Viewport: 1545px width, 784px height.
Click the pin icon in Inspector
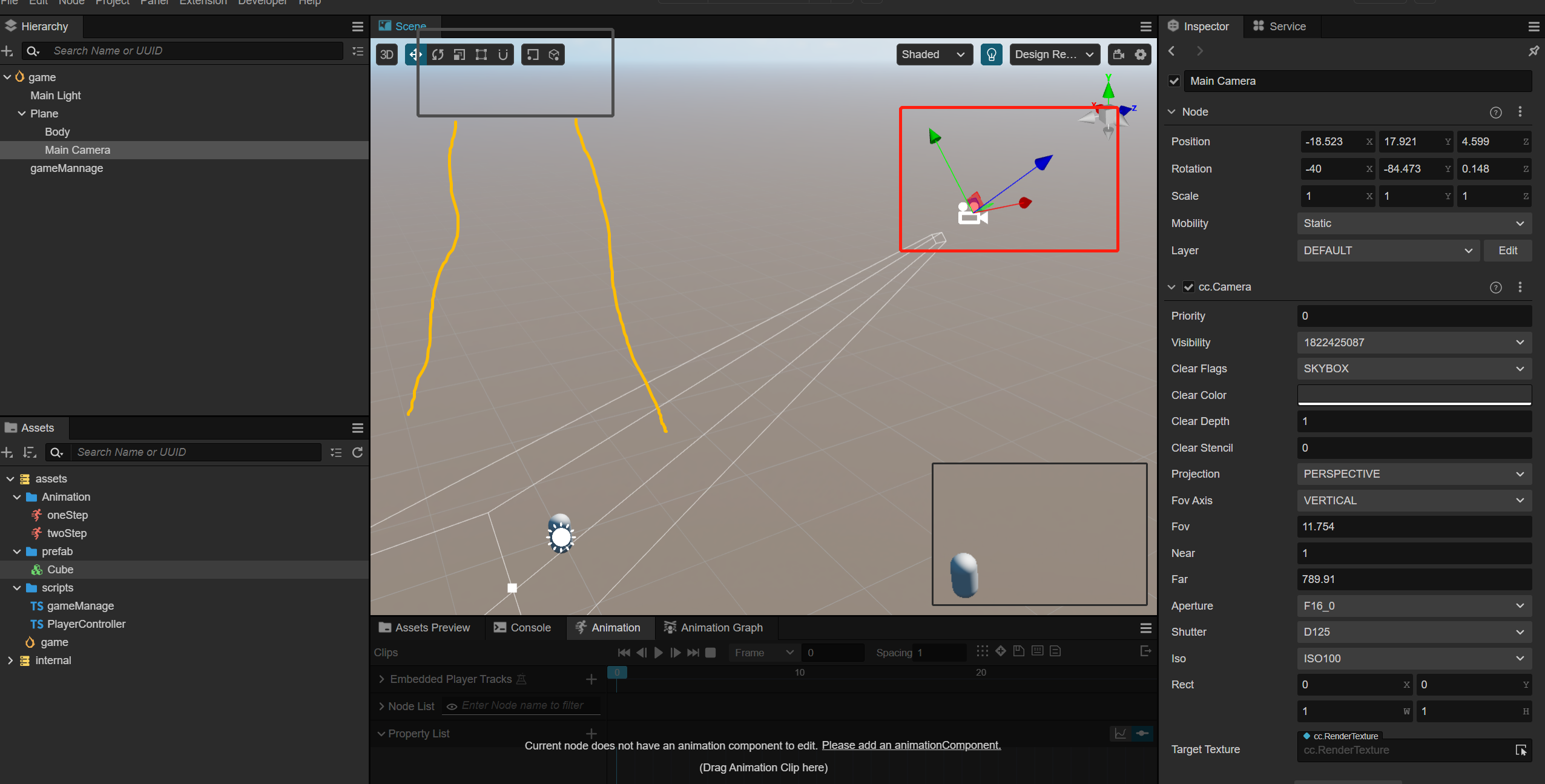(x=1533, y=51)
